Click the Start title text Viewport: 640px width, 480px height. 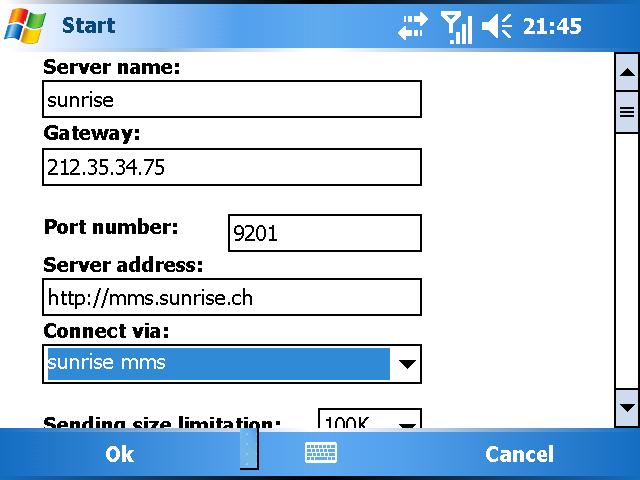(x=89, y=25)
